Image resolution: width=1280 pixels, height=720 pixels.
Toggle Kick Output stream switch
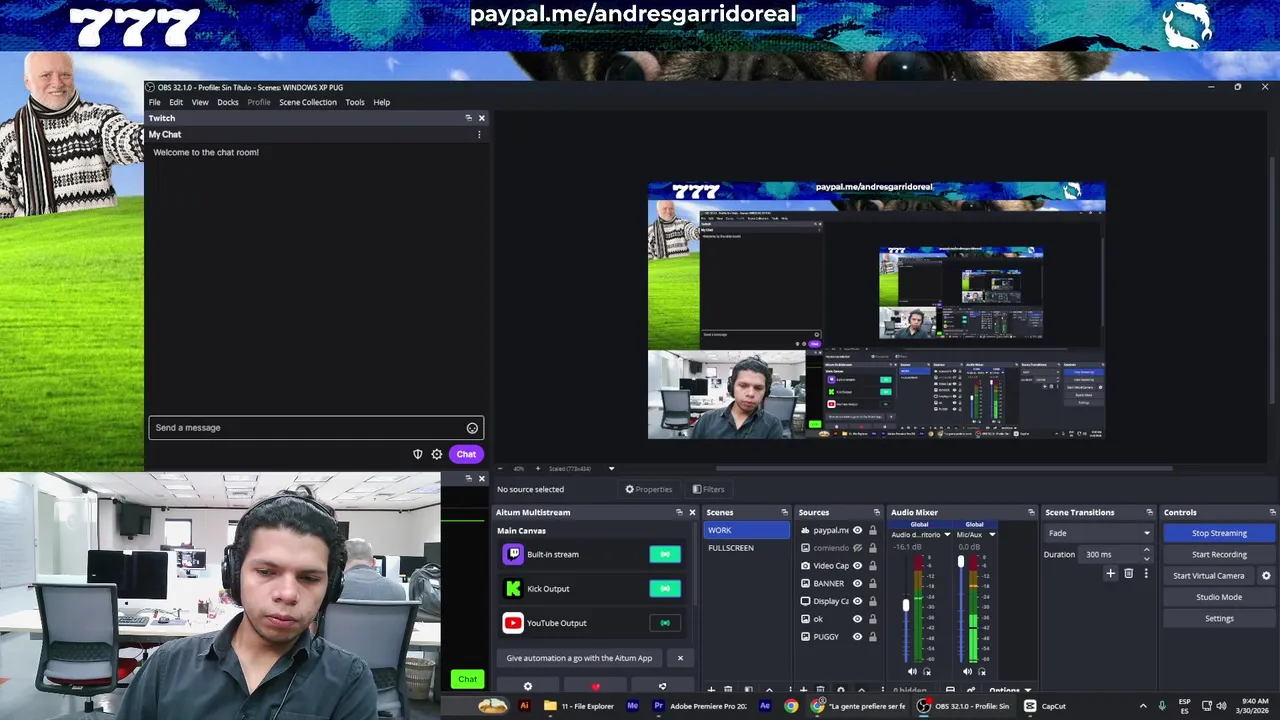(665, 589)
